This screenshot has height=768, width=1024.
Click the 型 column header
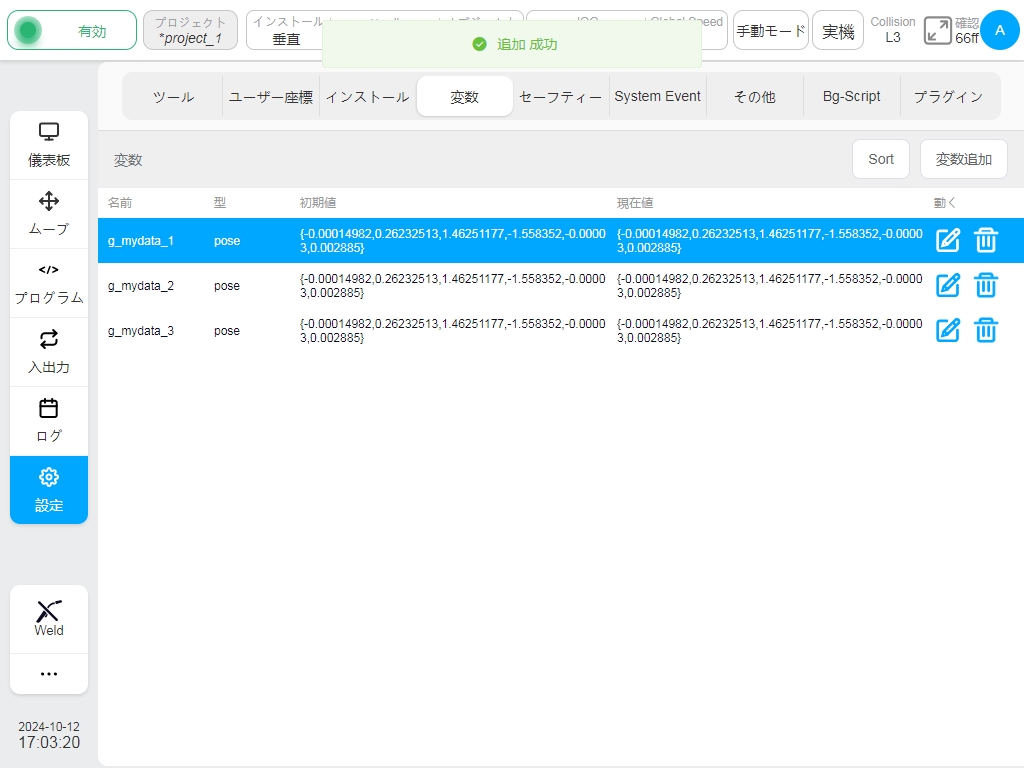click(220, 203)
